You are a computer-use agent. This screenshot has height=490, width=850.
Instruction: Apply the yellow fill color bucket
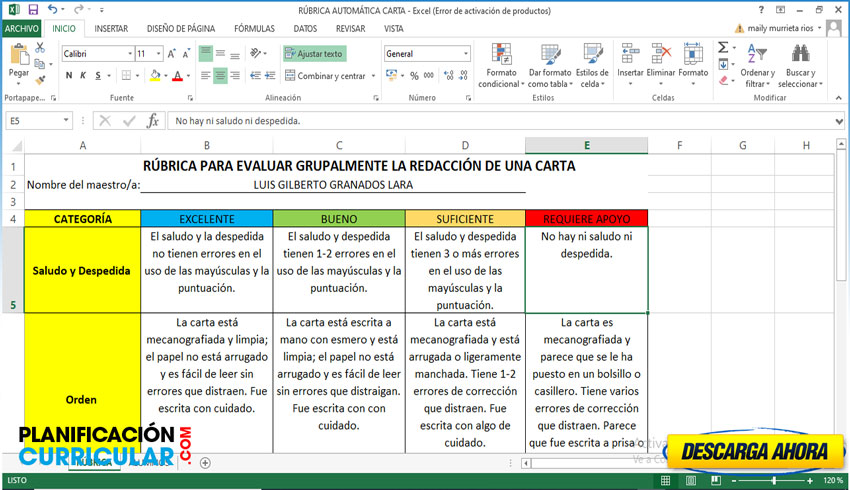pos(155,76)
